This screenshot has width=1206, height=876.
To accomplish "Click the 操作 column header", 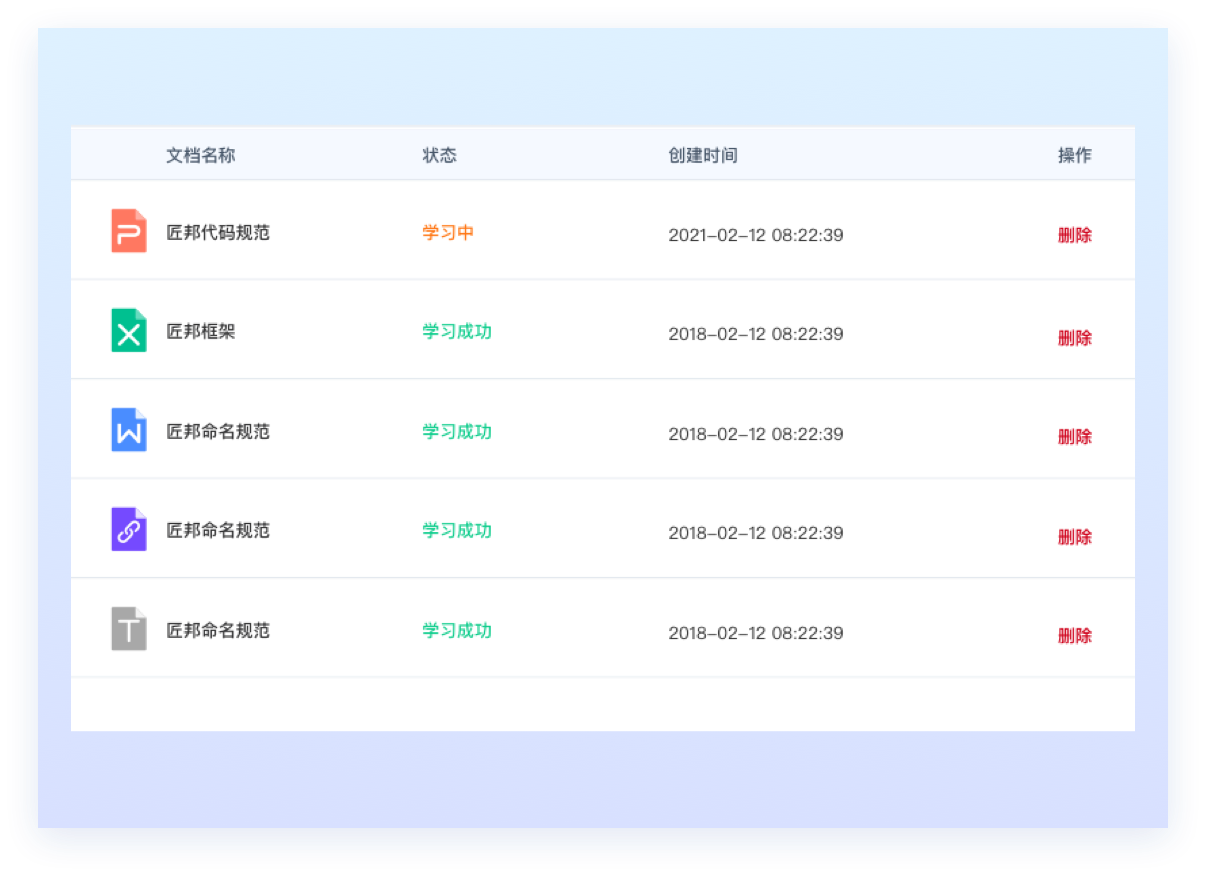I will tap(1074, 155).
